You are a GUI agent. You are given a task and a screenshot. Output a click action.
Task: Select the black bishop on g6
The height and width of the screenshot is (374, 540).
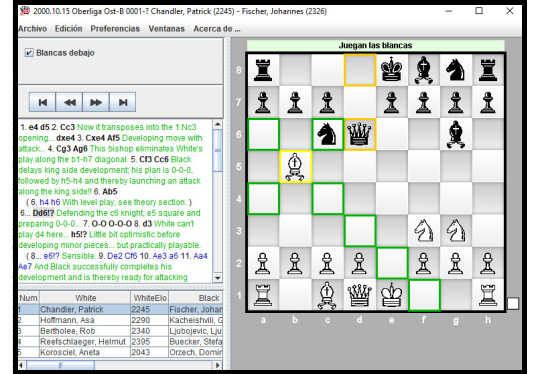[x=456, y=134]
